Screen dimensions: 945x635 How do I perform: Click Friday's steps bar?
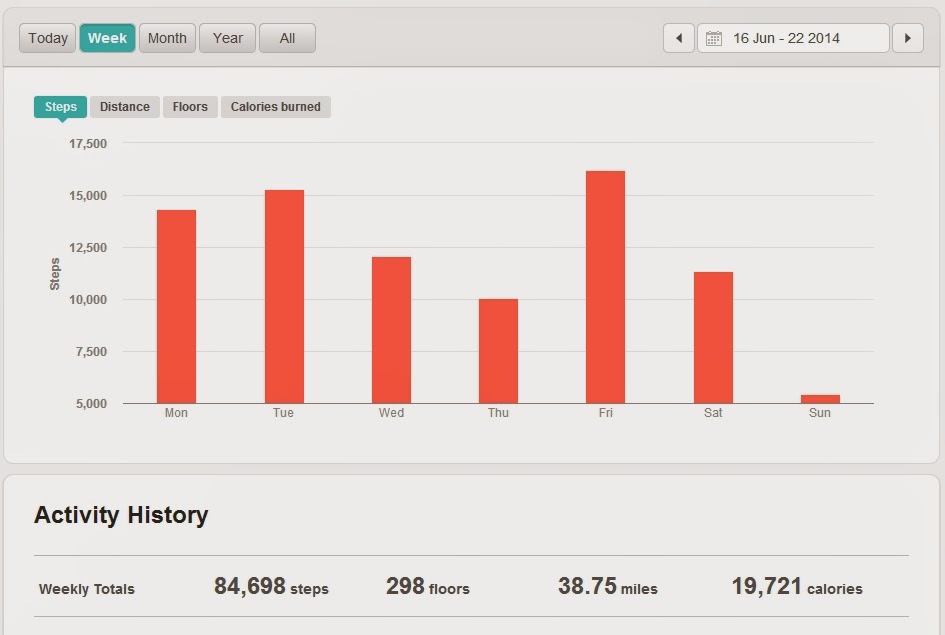(x=605, y=287)
